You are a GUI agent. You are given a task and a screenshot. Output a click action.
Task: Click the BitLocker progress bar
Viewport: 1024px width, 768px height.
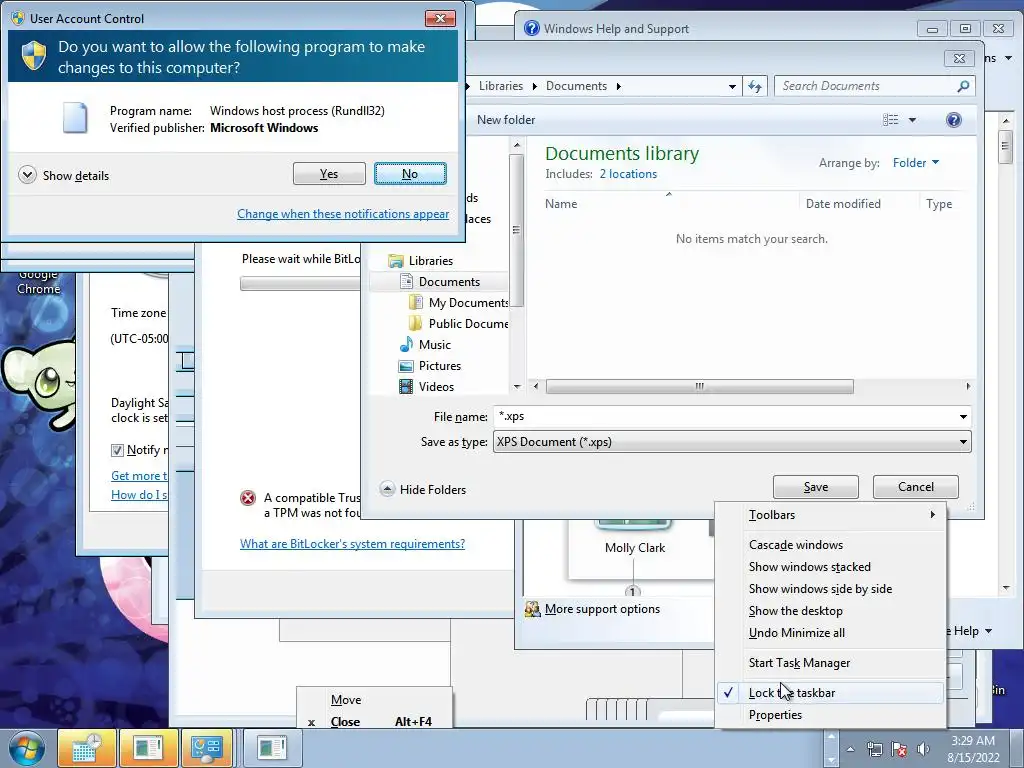click(300, 283)
